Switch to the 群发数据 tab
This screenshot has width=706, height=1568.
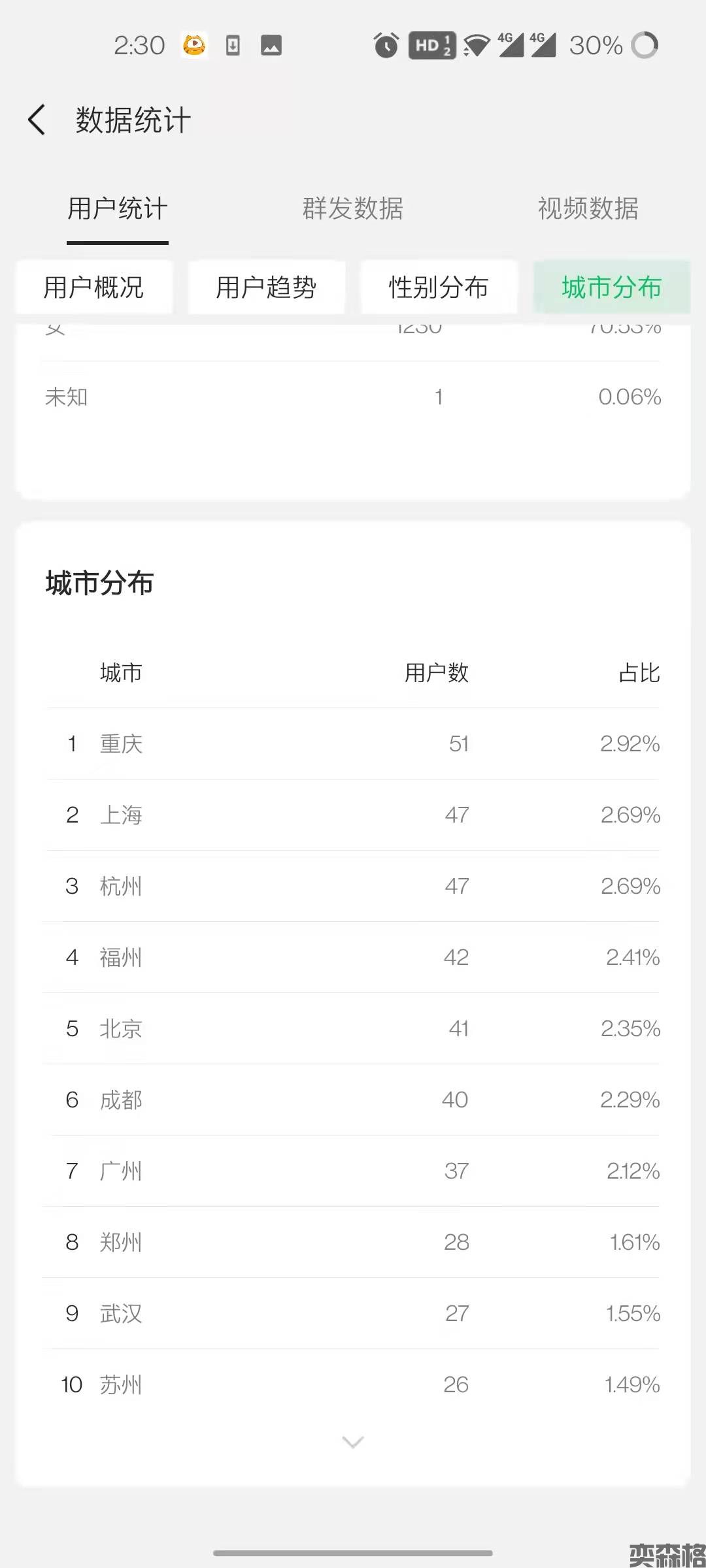[x=353, y=208]
